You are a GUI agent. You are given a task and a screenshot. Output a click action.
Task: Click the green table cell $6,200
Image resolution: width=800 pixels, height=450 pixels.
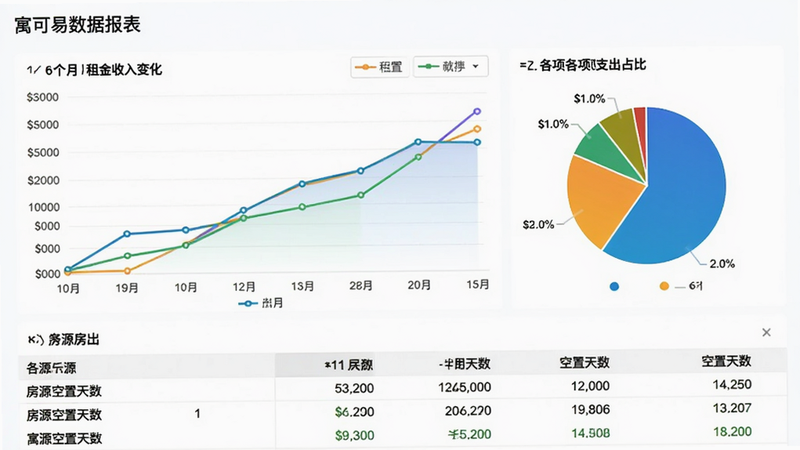[354, 412]
